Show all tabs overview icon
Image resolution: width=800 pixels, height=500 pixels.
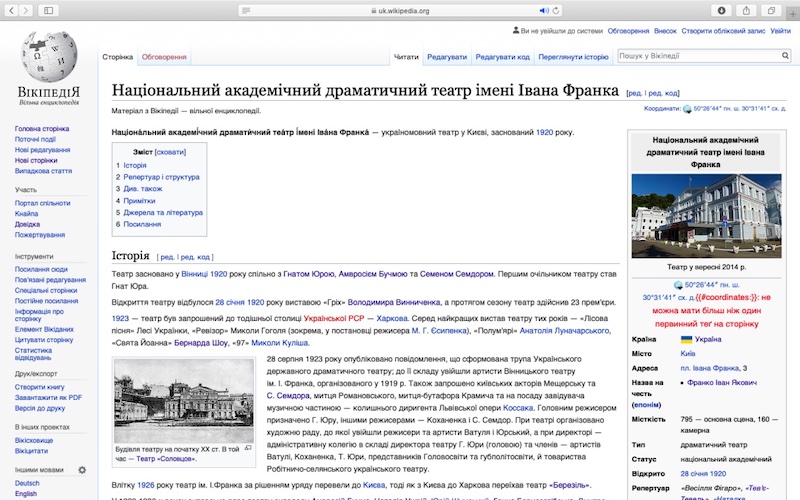point(771,10)
